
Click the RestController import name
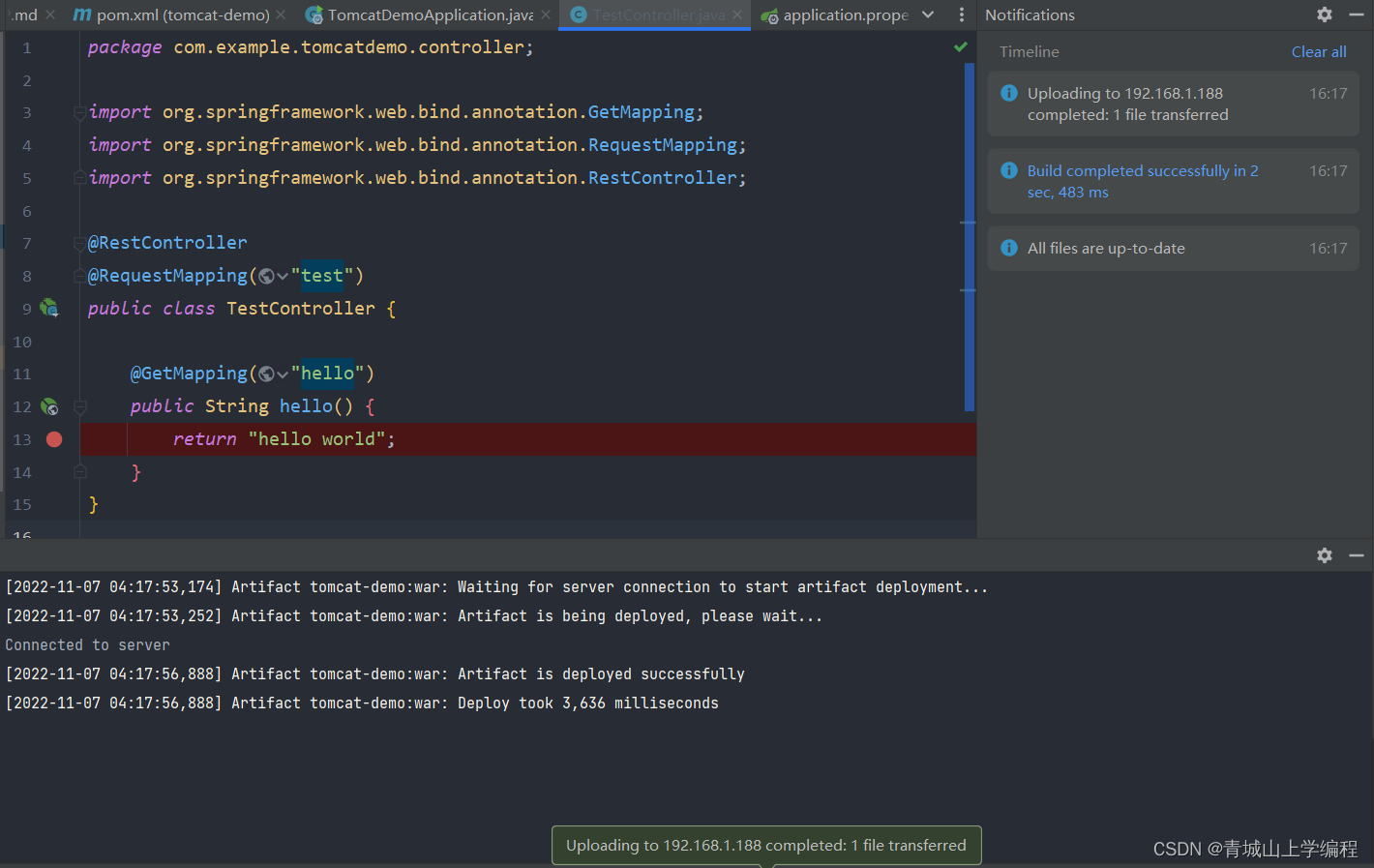coord(663,178)
